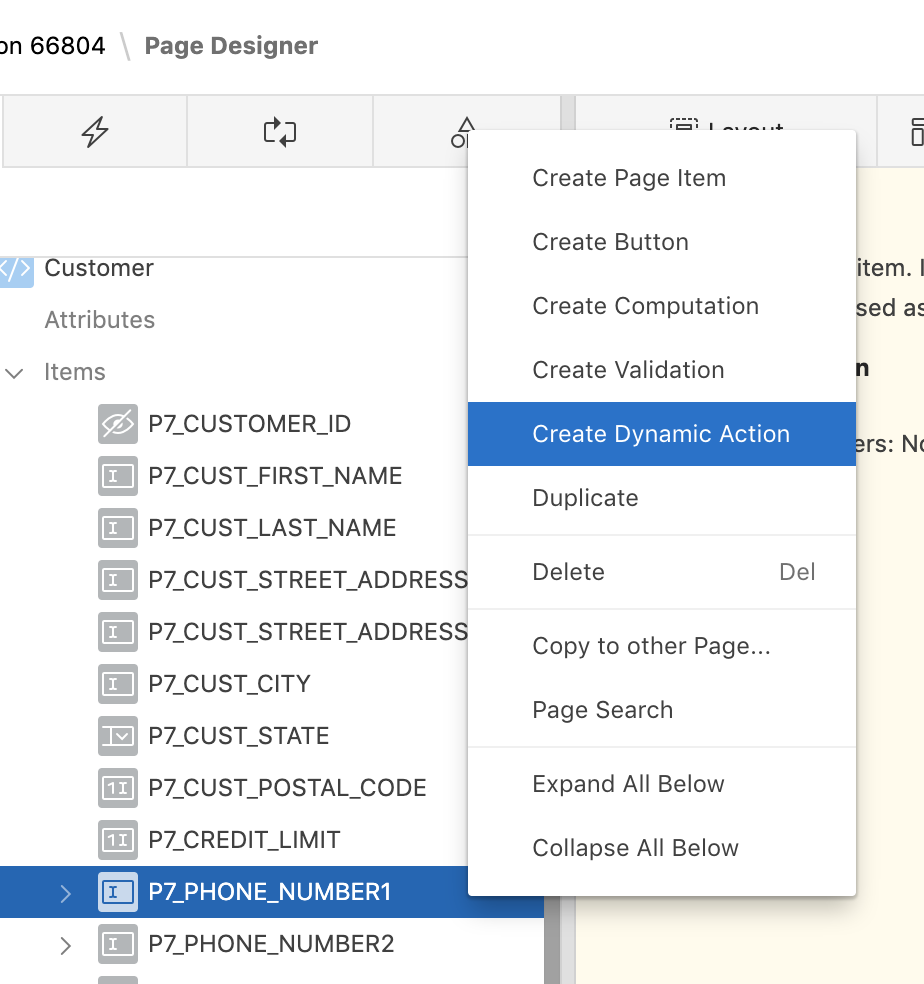Expand the P7_PHONE_NUMBER1 tree node
Viewport: 924px width, 984px height.
point(66,893)
